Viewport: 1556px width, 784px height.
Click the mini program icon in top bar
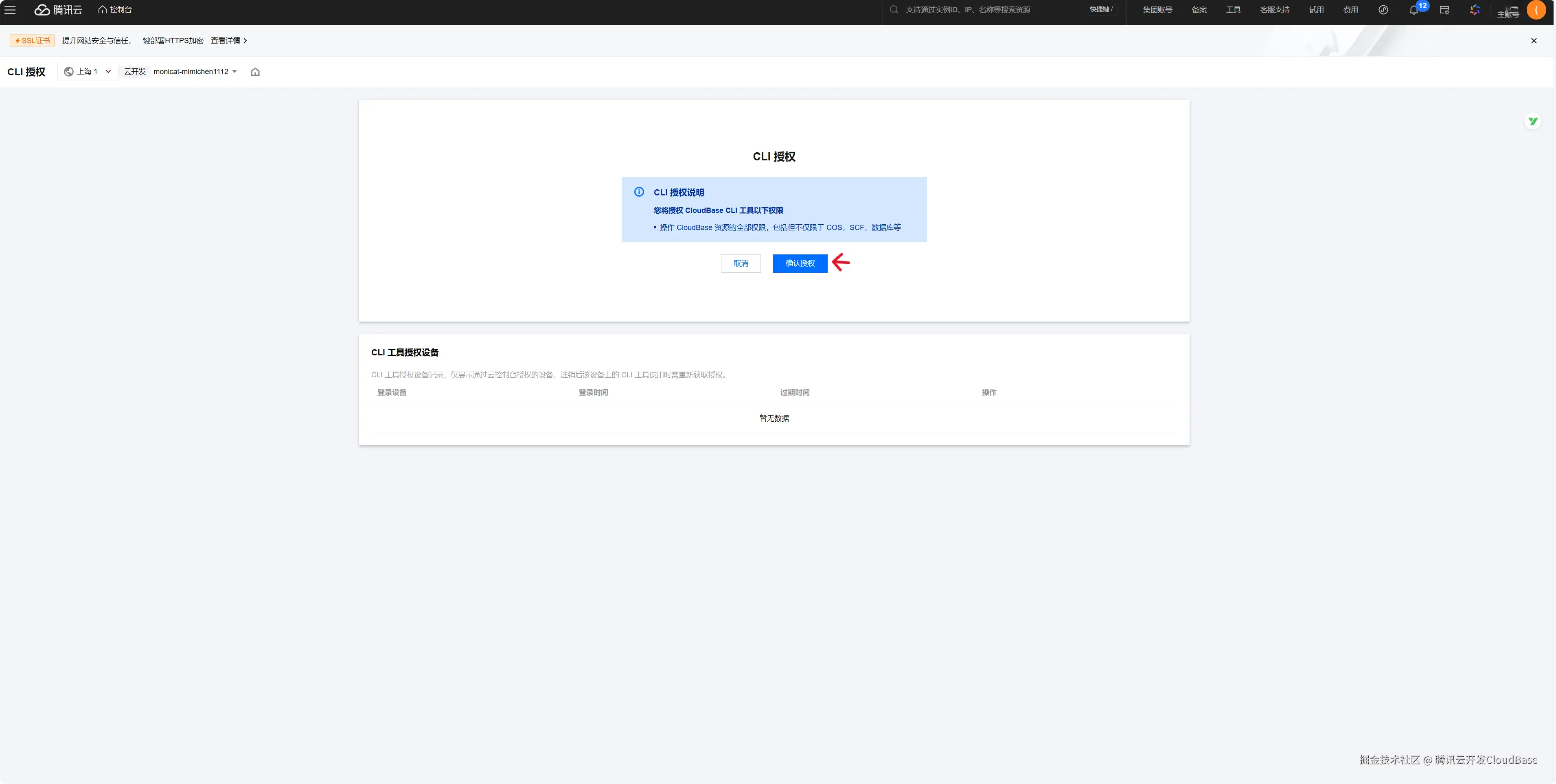click(1383, 10)
